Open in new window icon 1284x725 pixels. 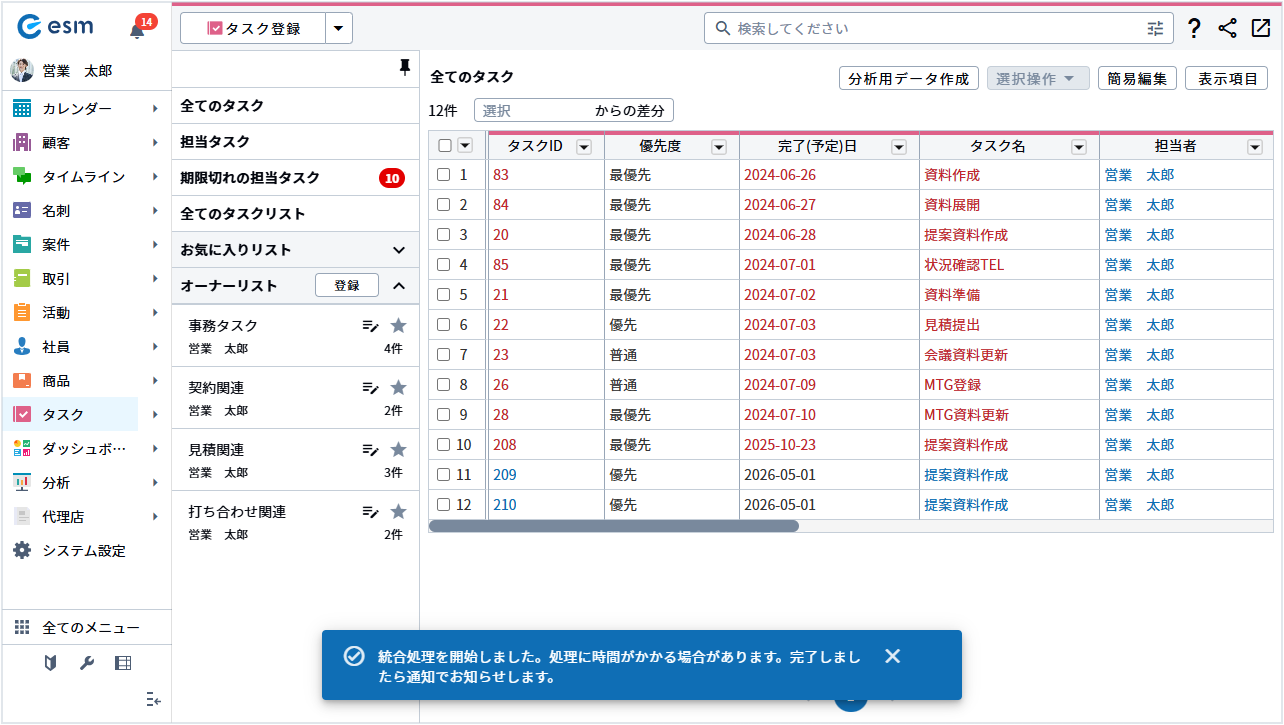1260,28
